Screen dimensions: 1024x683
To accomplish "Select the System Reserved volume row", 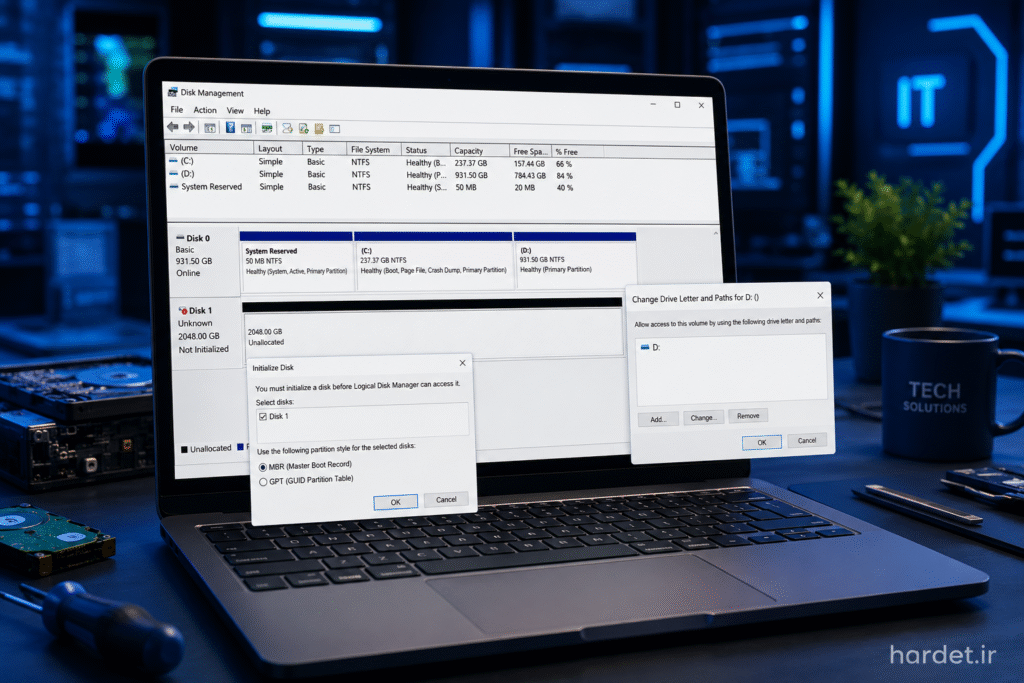I will tap(372, 187).
